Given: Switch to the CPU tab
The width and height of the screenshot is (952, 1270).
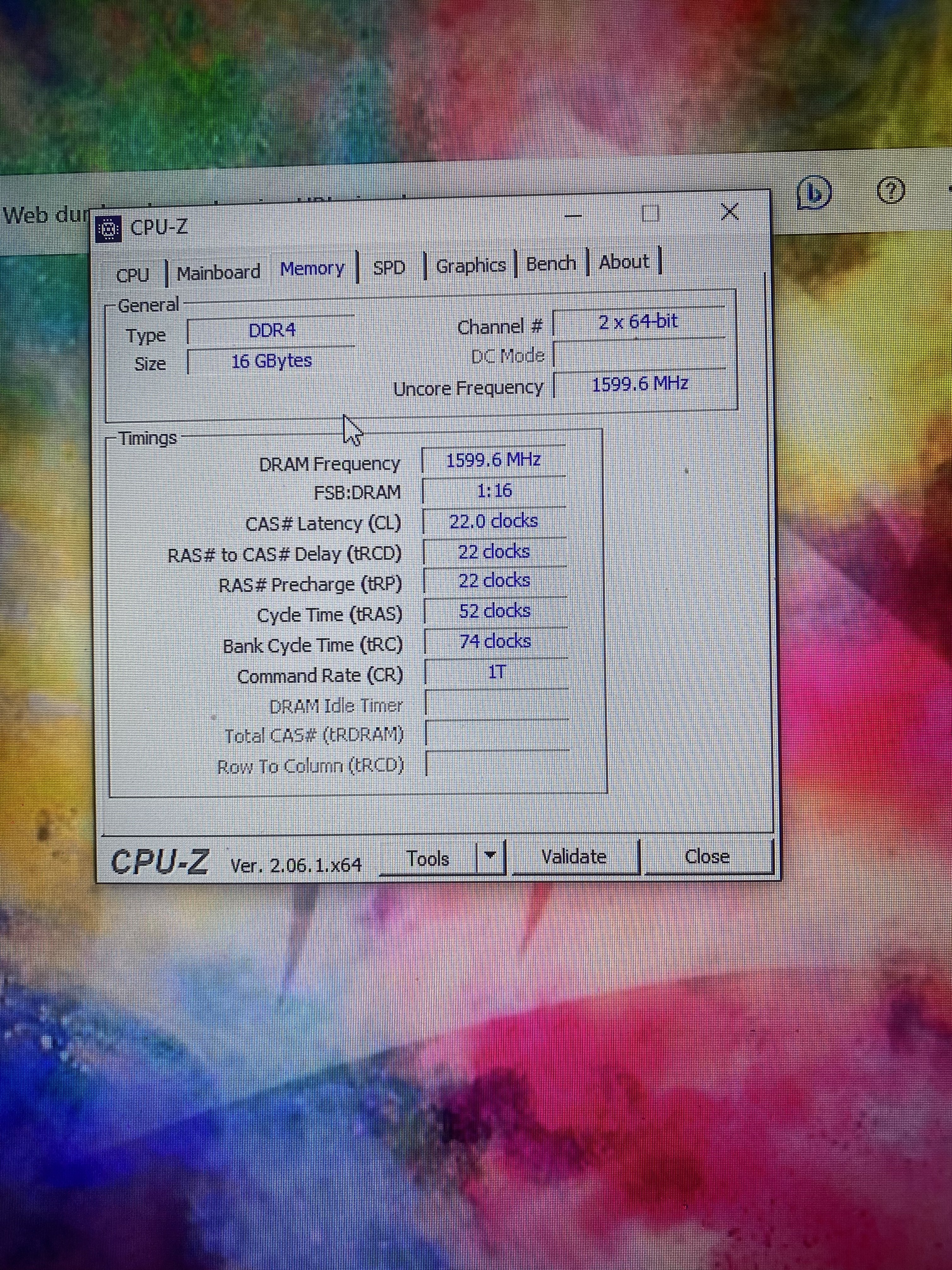Looking at the screenshot, I should point(133,275).
